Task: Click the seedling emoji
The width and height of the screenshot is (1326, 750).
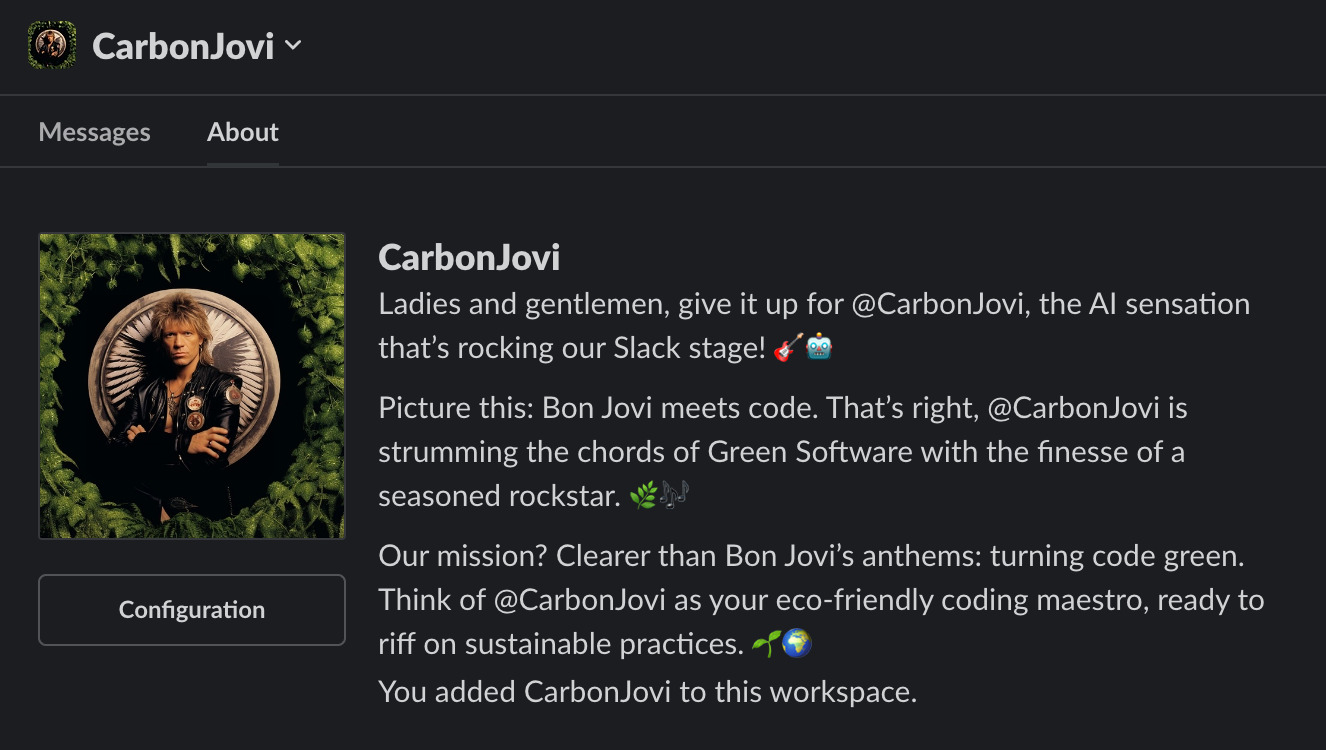Action: pos(765,644)
